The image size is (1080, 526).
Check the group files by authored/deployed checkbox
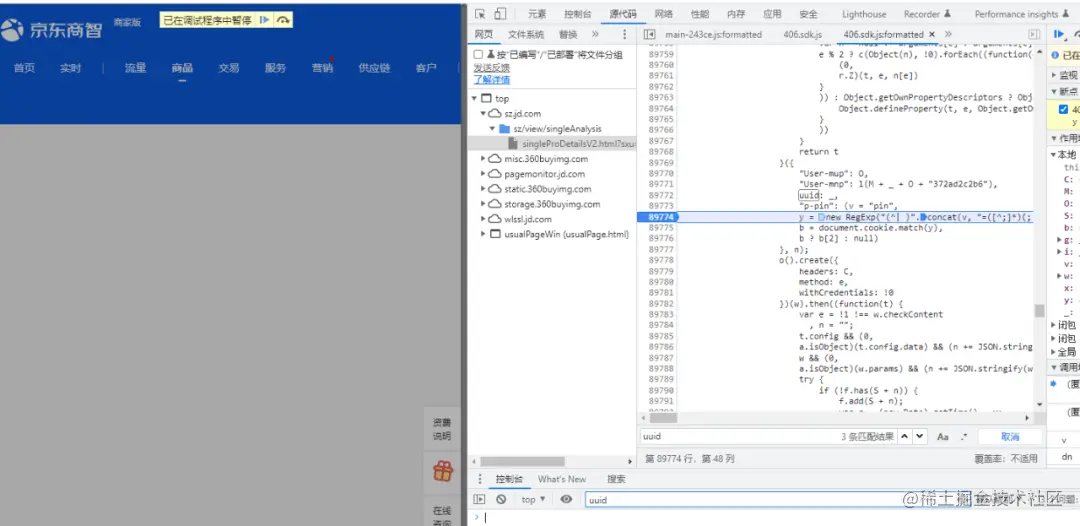(479, 54)
